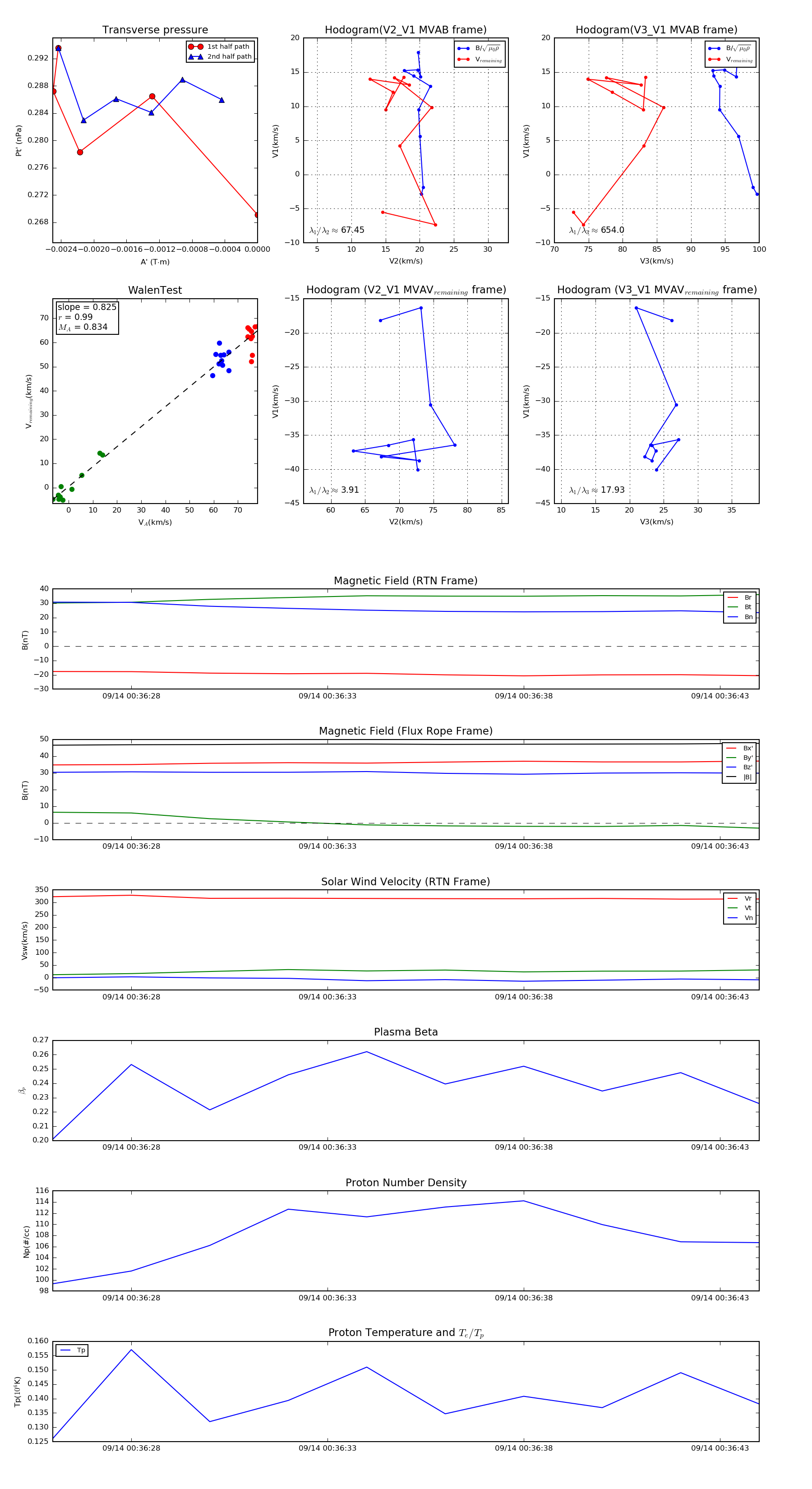Click the 'Bt' legend entry
812x1489 pixels.
click(740, 607)
